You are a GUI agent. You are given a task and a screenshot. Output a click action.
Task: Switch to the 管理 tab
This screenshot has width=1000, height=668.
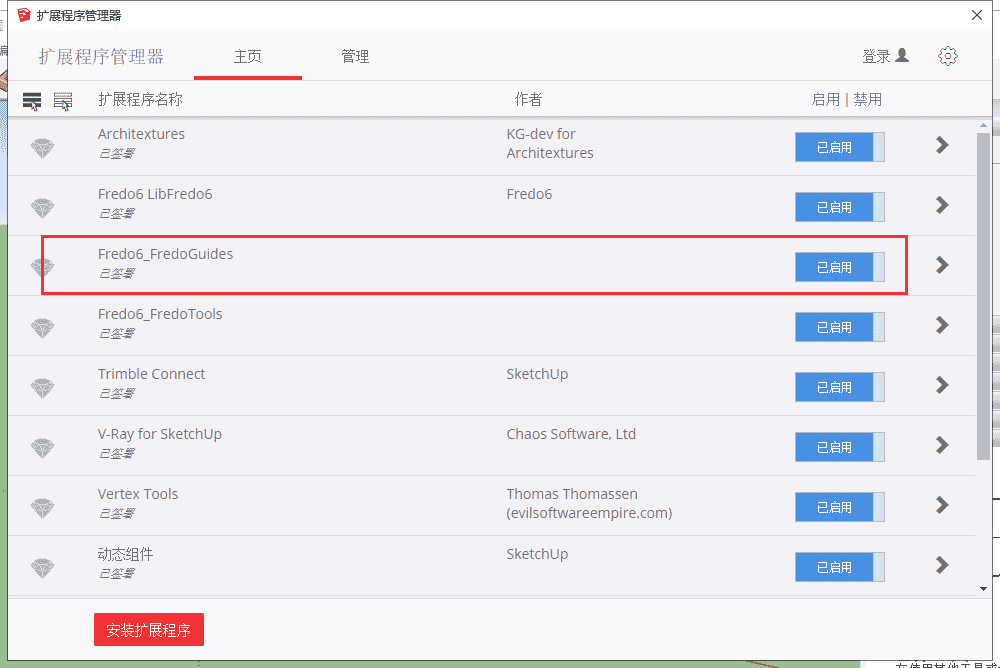click(x=355, y=56)
